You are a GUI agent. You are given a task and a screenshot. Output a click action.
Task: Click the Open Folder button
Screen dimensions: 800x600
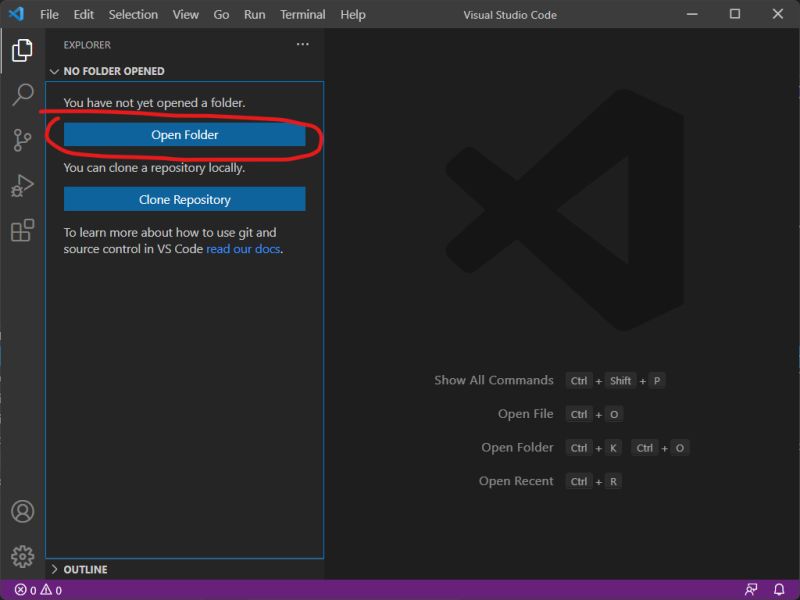click(185, 134)
